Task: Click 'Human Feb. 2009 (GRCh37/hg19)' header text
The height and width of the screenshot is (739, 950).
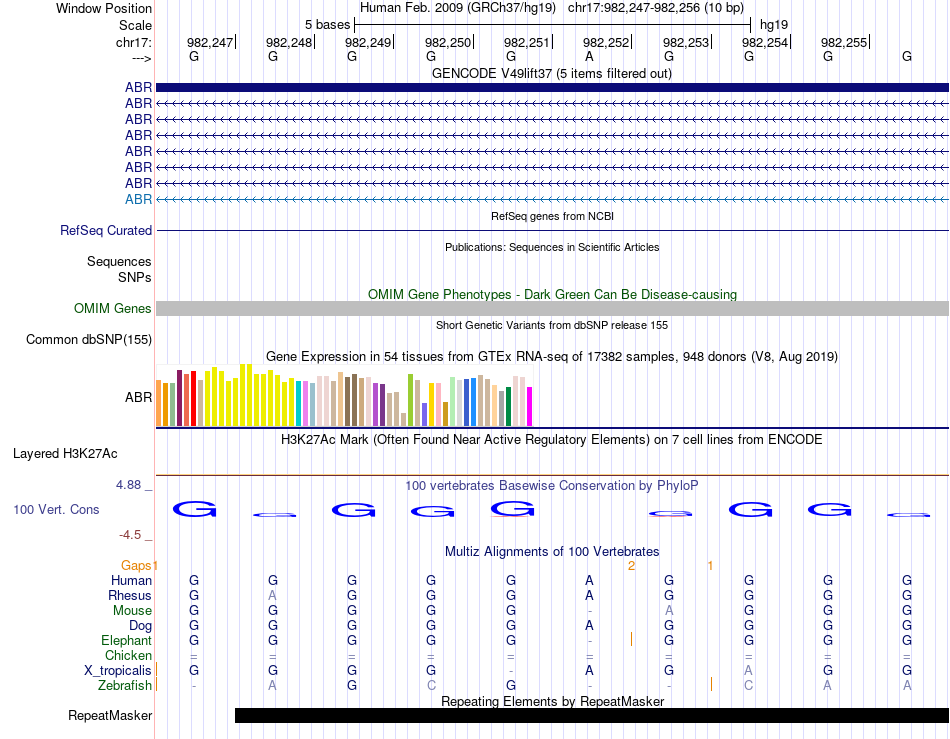Action: 457,8
